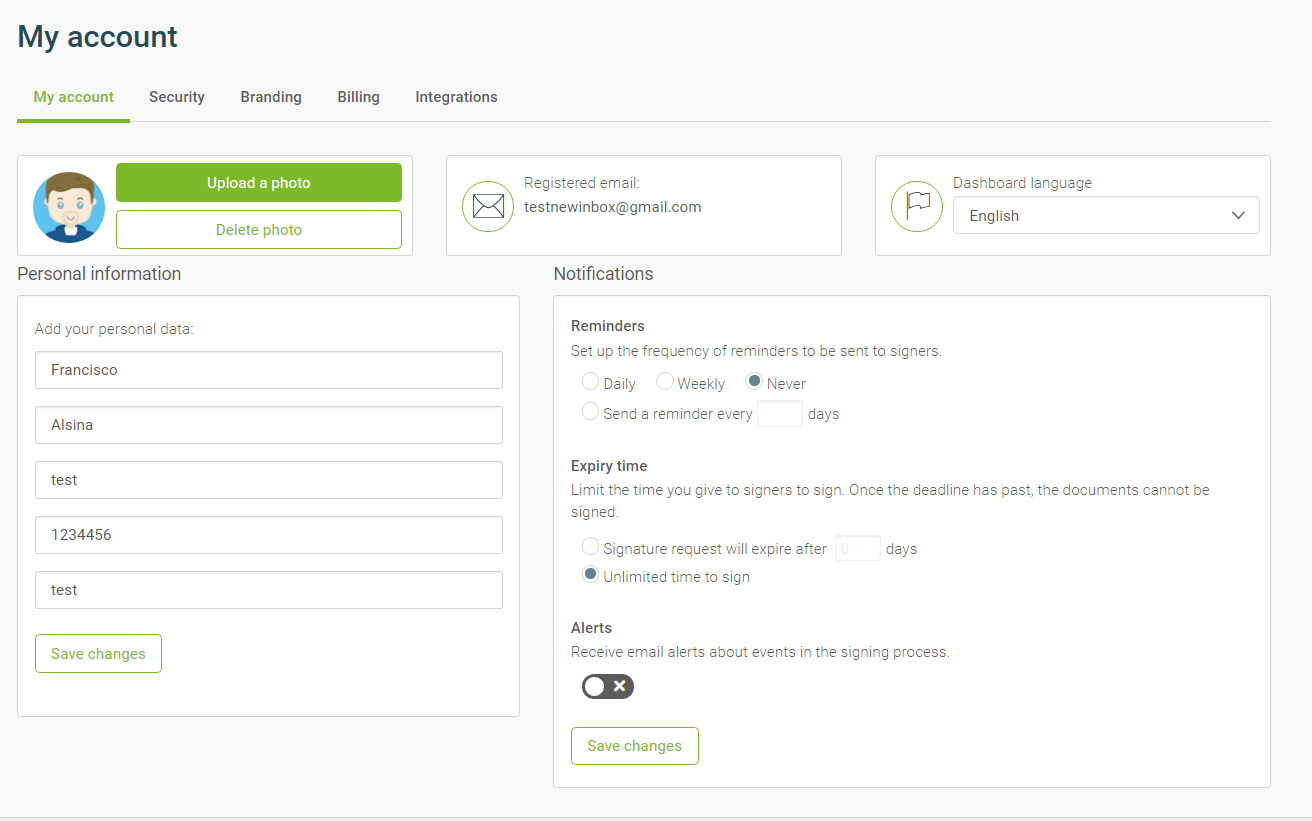
Task: Select the Daily reminders radio button
Action: [590, 381]
